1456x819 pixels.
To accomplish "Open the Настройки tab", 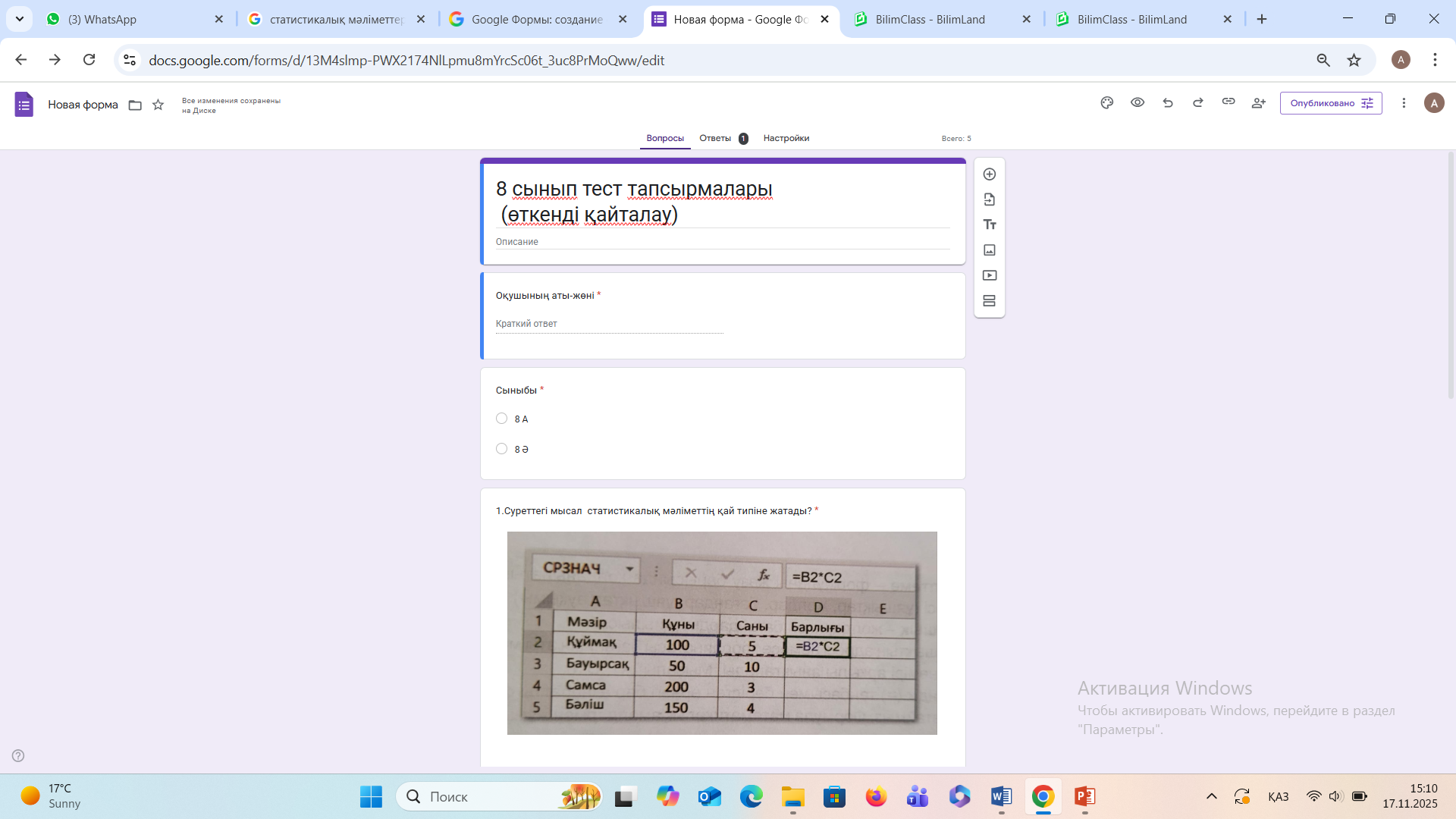I will pos(786,138).
